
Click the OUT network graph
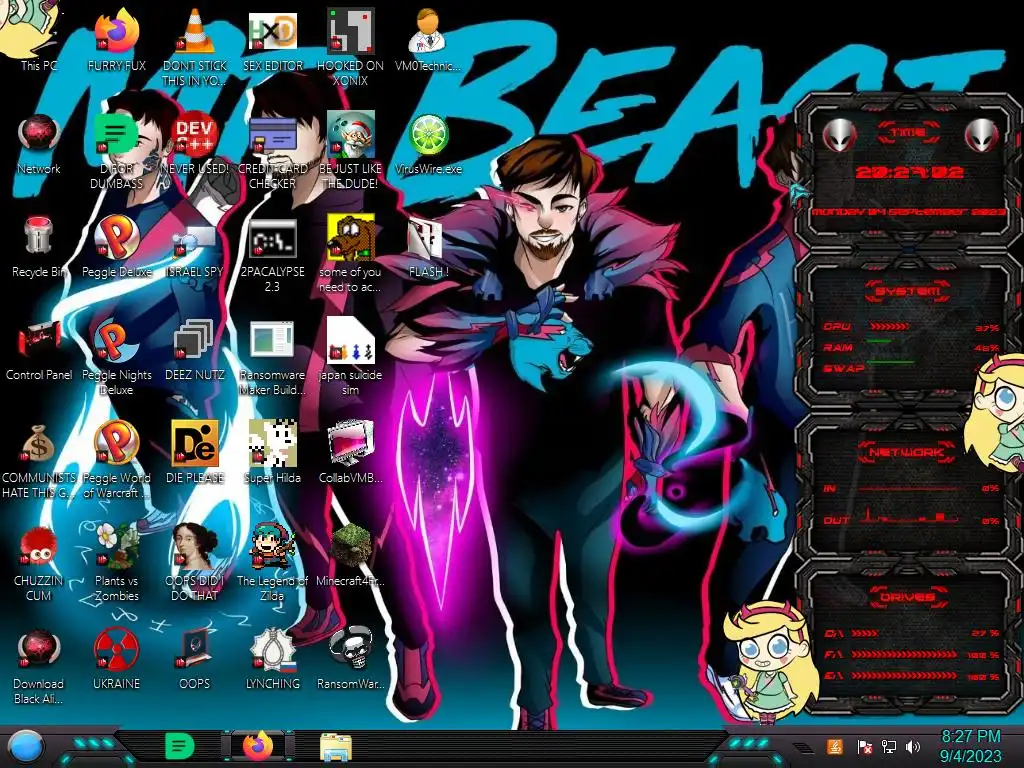(x=909, y=515)
